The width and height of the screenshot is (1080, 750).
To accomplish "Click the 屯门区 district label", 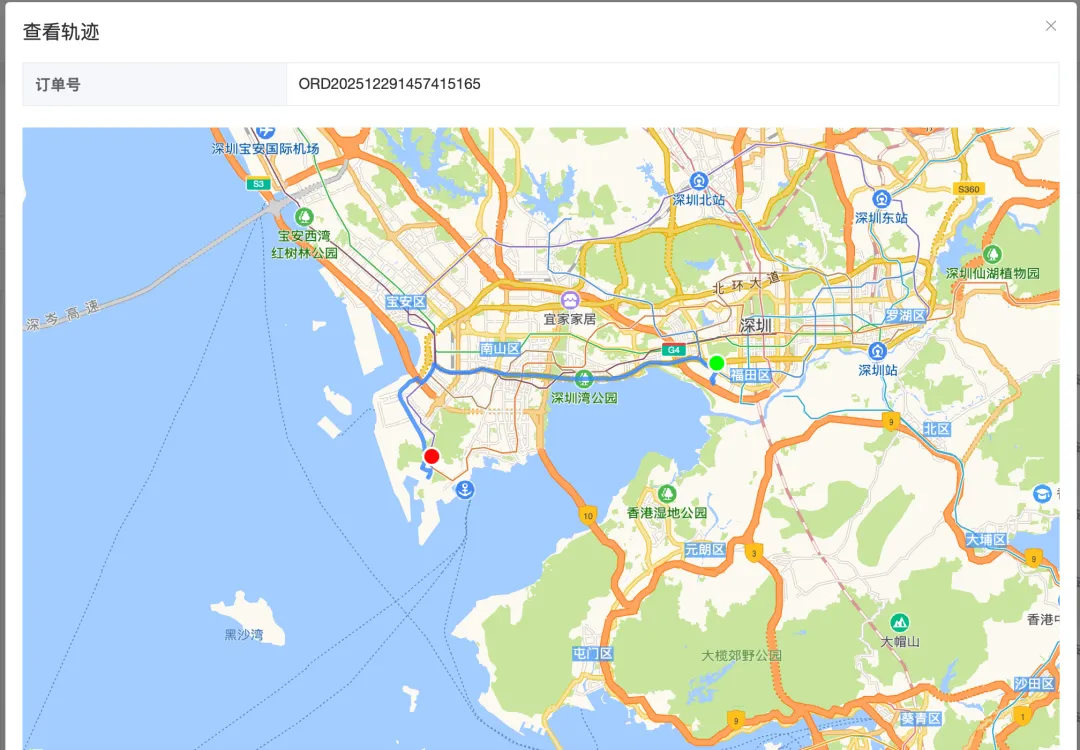I will tap(592, 654).
